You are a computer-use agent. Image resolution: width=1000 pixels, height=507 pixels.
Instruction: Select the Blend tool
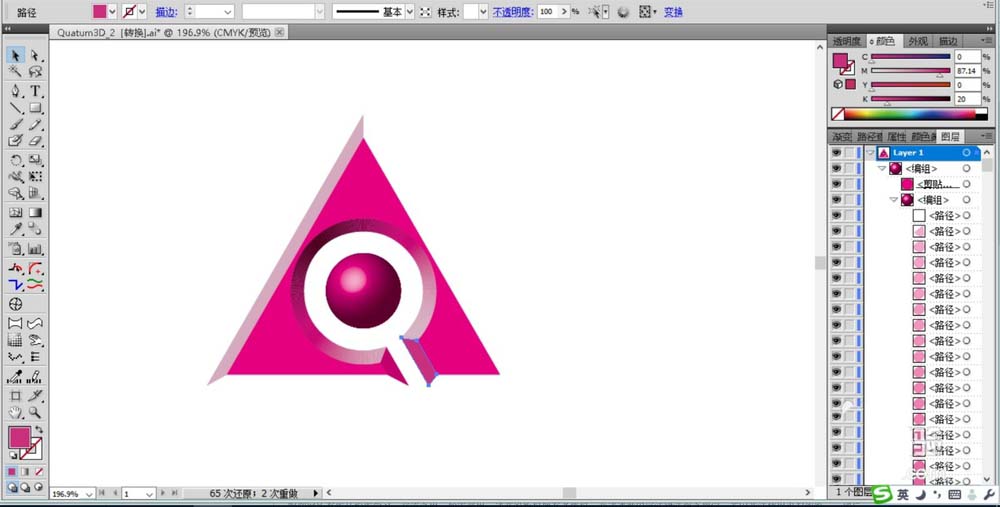(x=35, y=230)
